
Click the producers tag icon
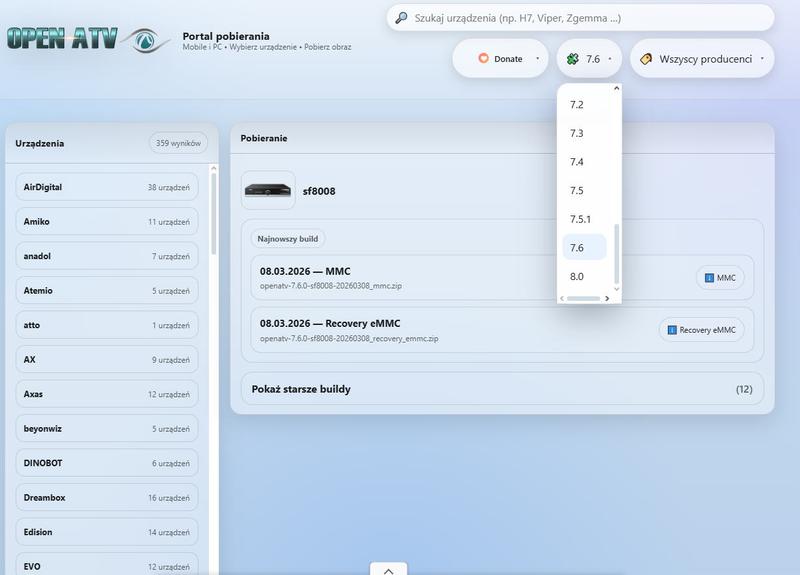(646, 59)
